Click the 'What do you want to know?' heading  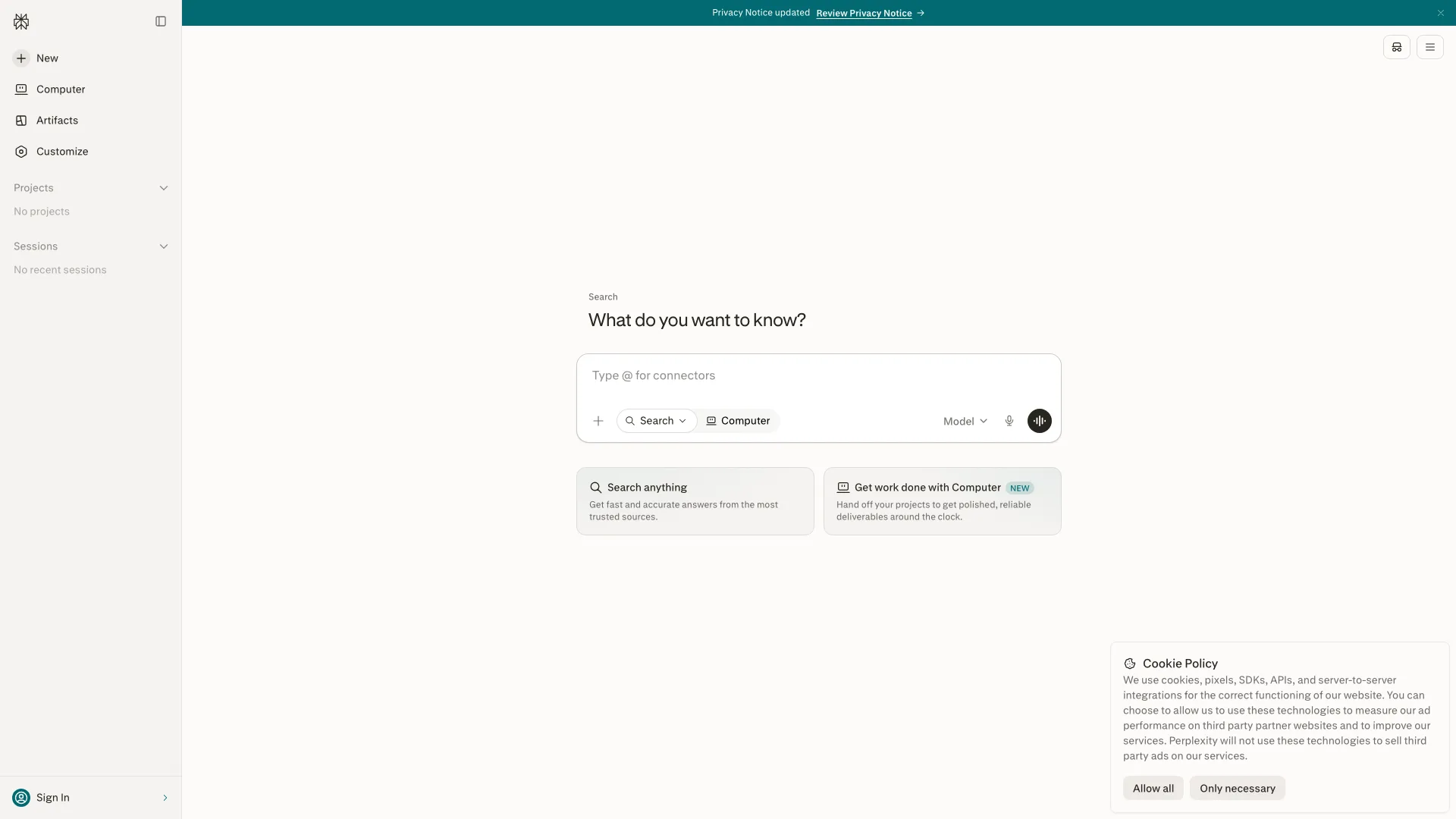[x=697, y=320]
